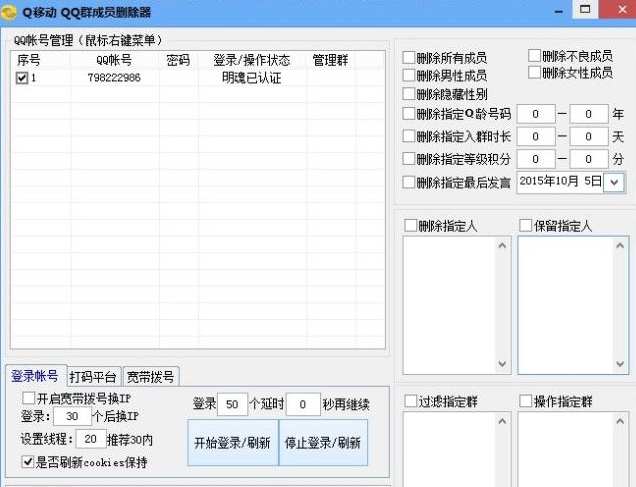Minimize the QQ群成员删除器 window
This screenshot has height=487, width=636.
tap(559, 11)
